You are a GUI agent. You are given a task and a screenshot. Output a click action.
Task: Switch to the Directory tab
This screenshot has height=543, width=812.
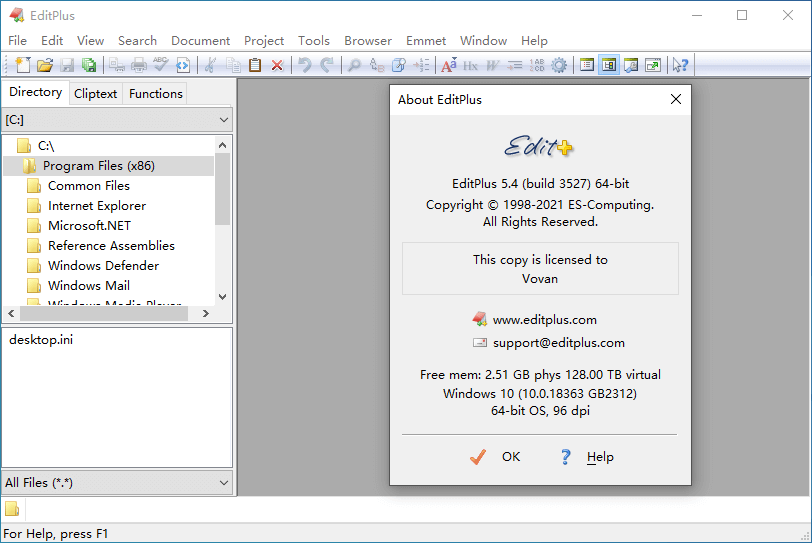(36, 92)
